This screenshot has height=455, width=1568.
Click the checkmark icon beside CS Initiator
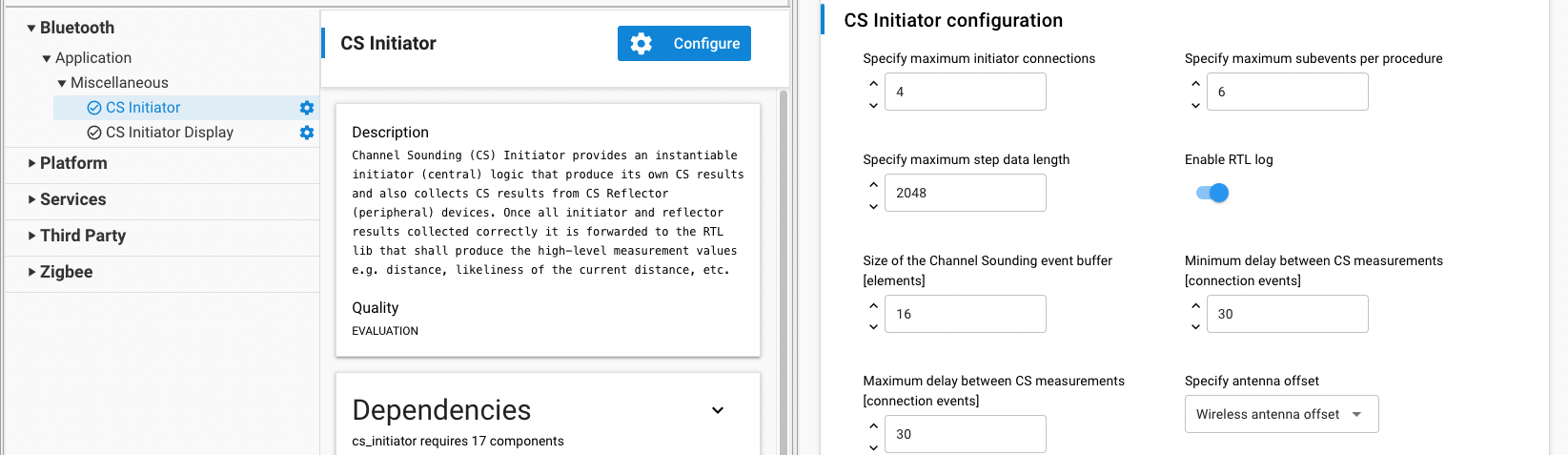(x=94, y=108)
